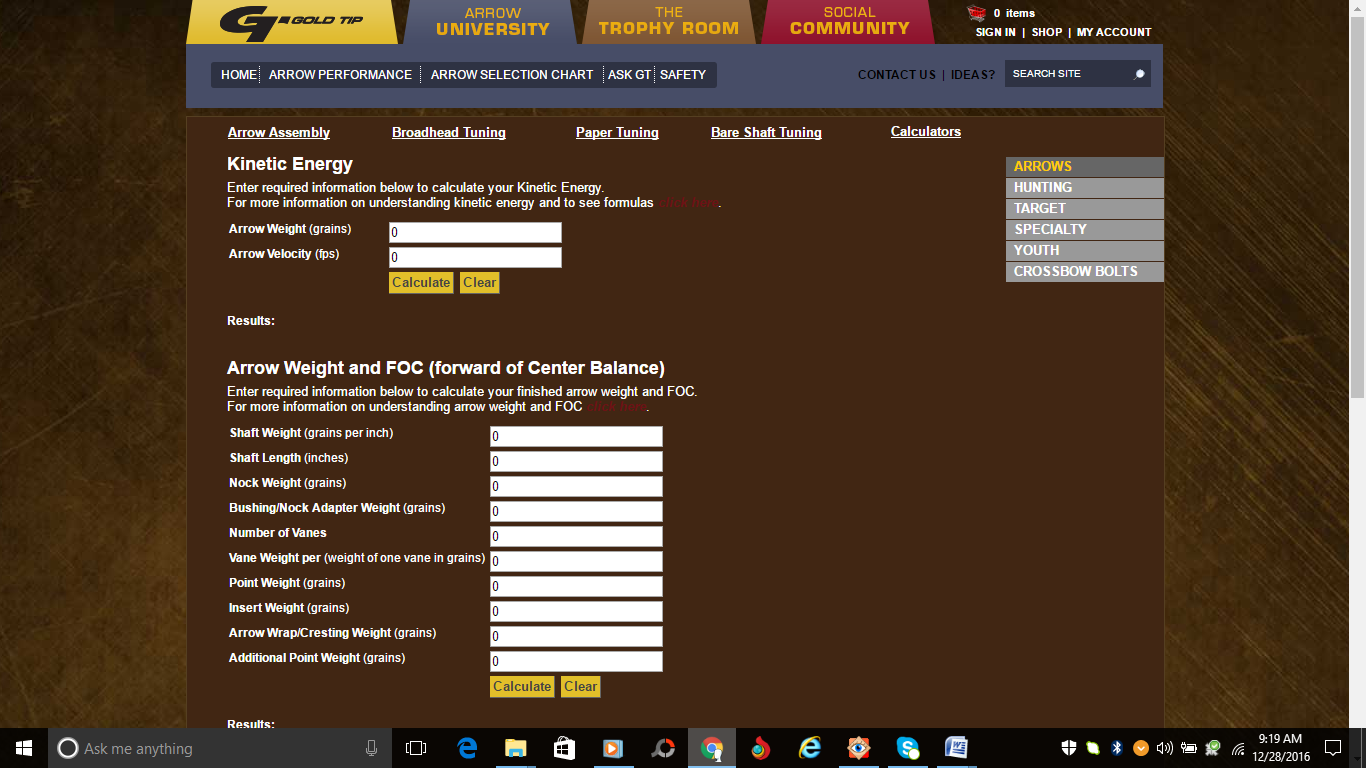
Task: Click the battery tray icon
Action: pyautogui.click(x=1189, y=748)
